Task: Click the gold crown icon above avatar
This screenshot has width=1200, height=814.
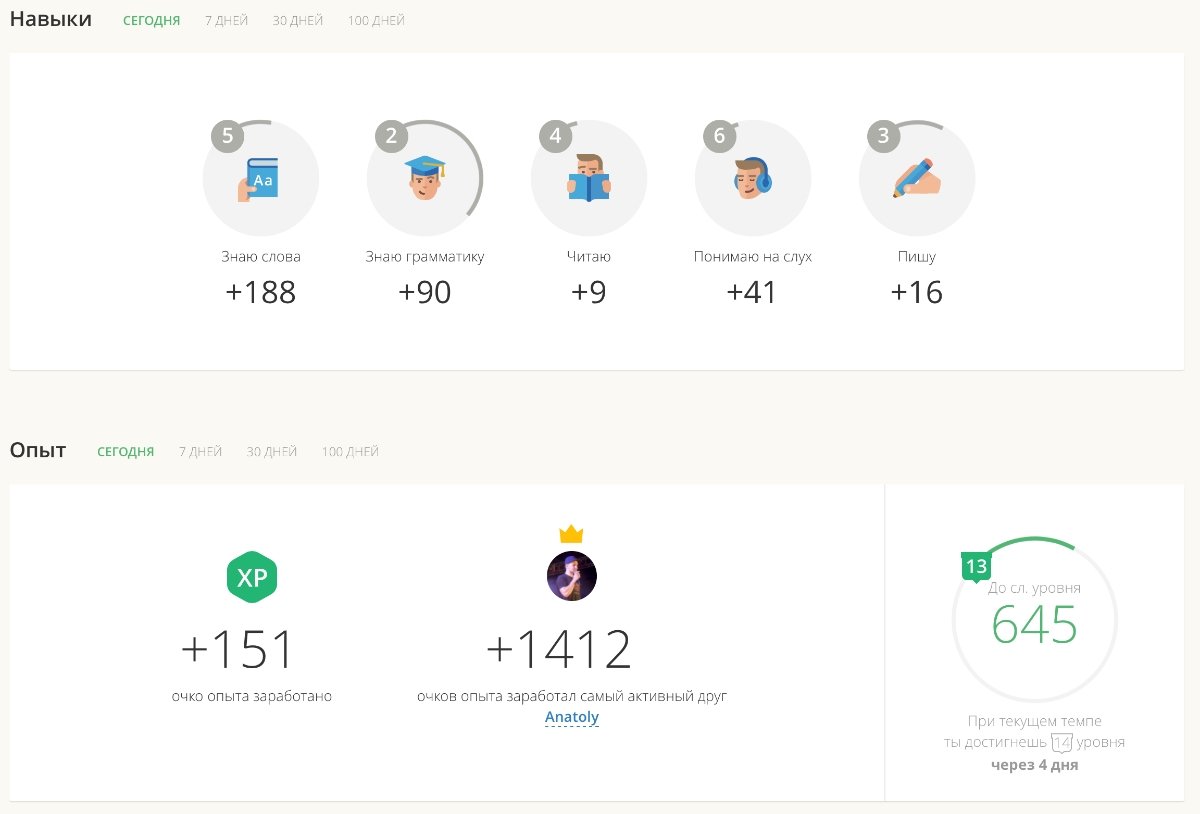Action: (x=571, y=534)
